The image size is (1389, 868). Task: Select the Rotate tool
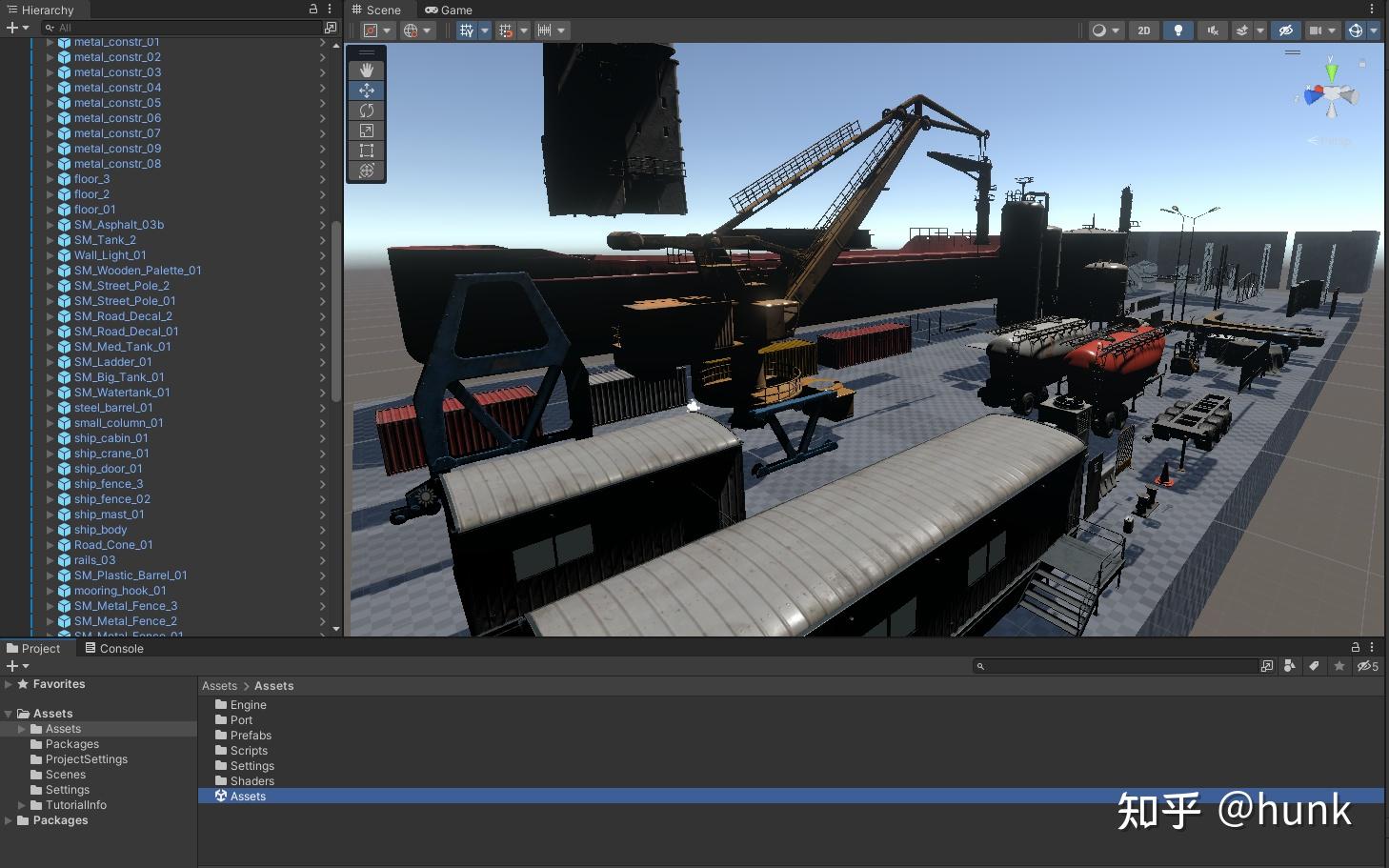(x=366, y=110)
